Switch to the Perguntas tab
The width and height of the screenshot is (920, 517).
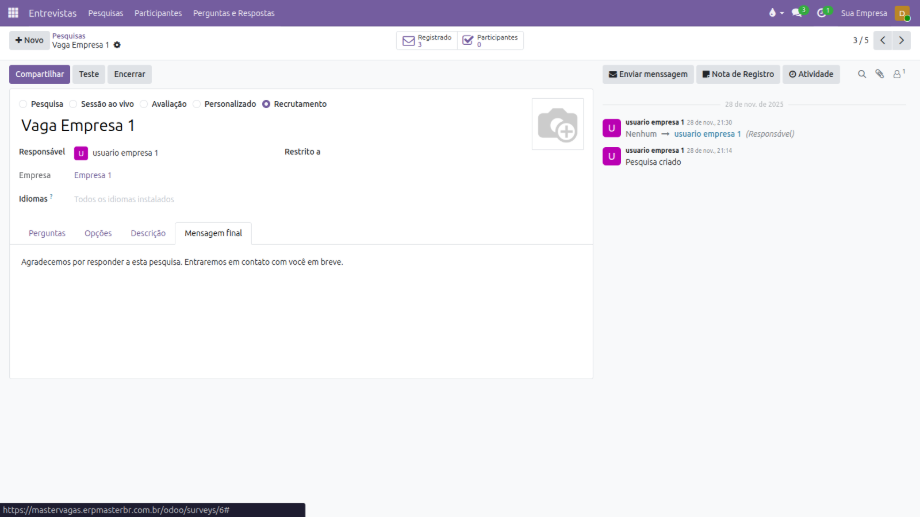click(x=47, y=233)
